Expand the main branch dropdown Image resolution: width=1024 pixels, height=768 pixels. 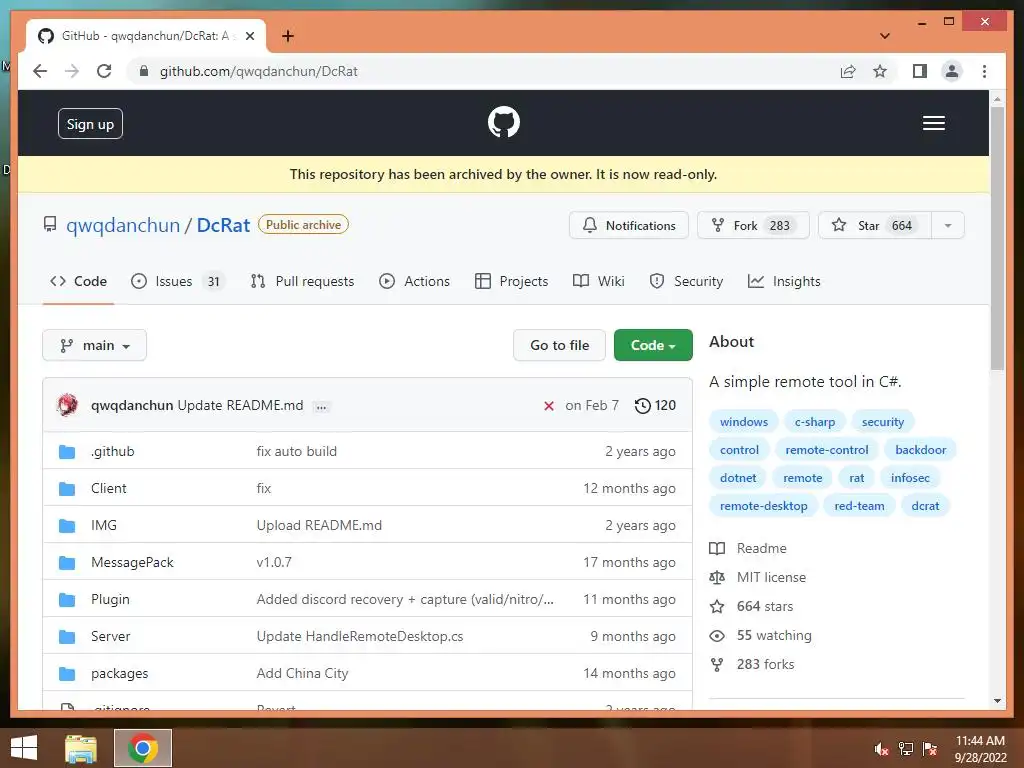tap(95, 345)
